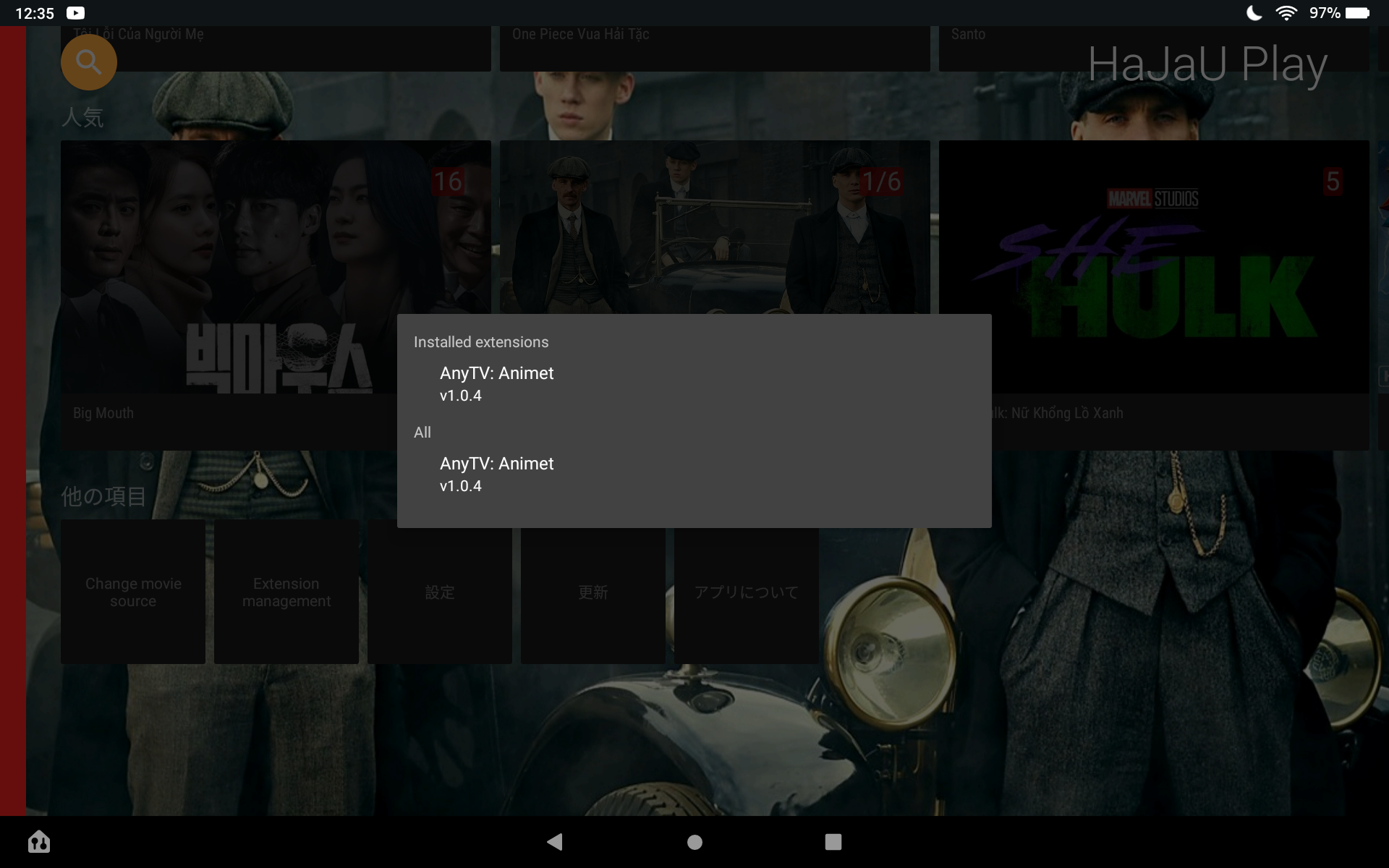Select installed extension AnyTV: Animet

[x=694, y=384]
